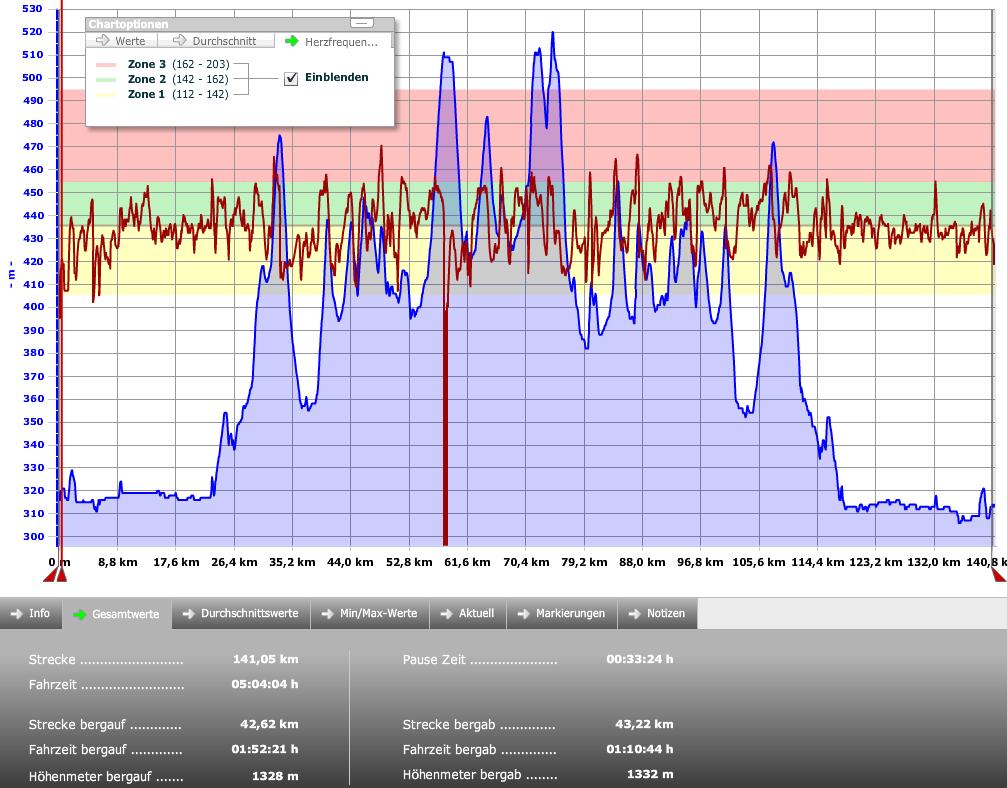This screenshot has width=1007, height=788.
Task: Open the Notizen tab
Action: (x=657, y=613)
